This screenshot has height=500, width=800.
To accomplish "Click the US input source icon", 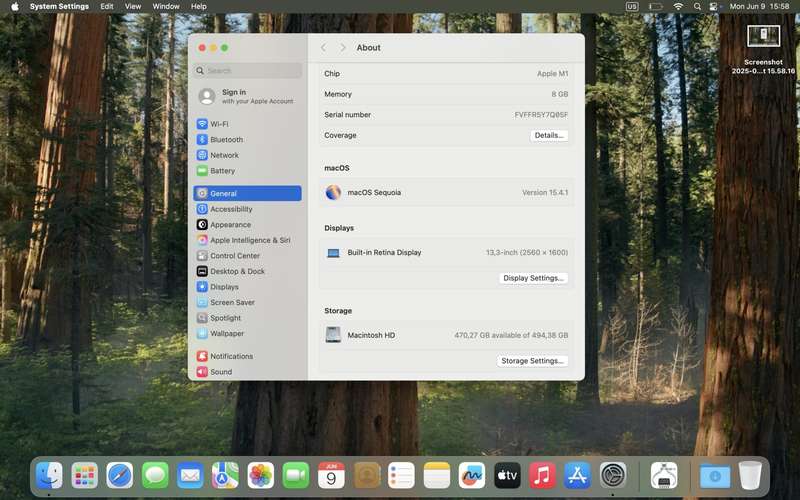I will [x=632, y=7].
